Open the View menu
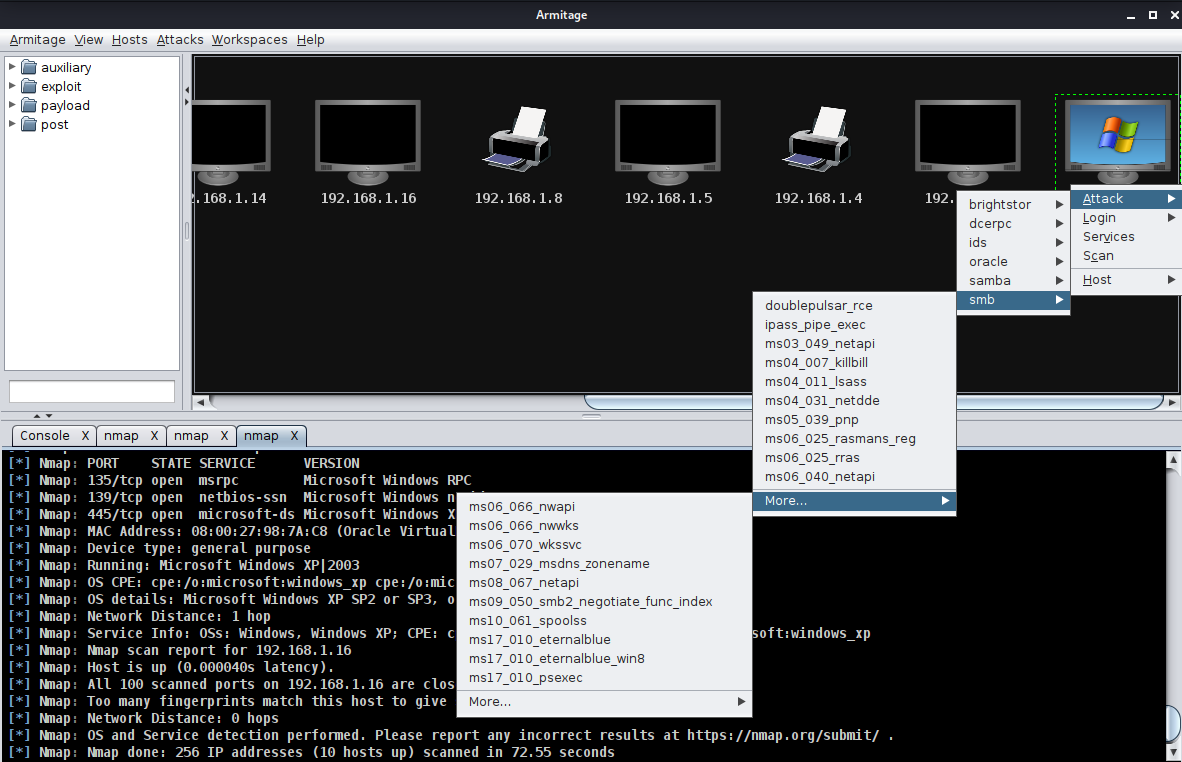This screenshot has height=762, width=1182. click(88, 39)
